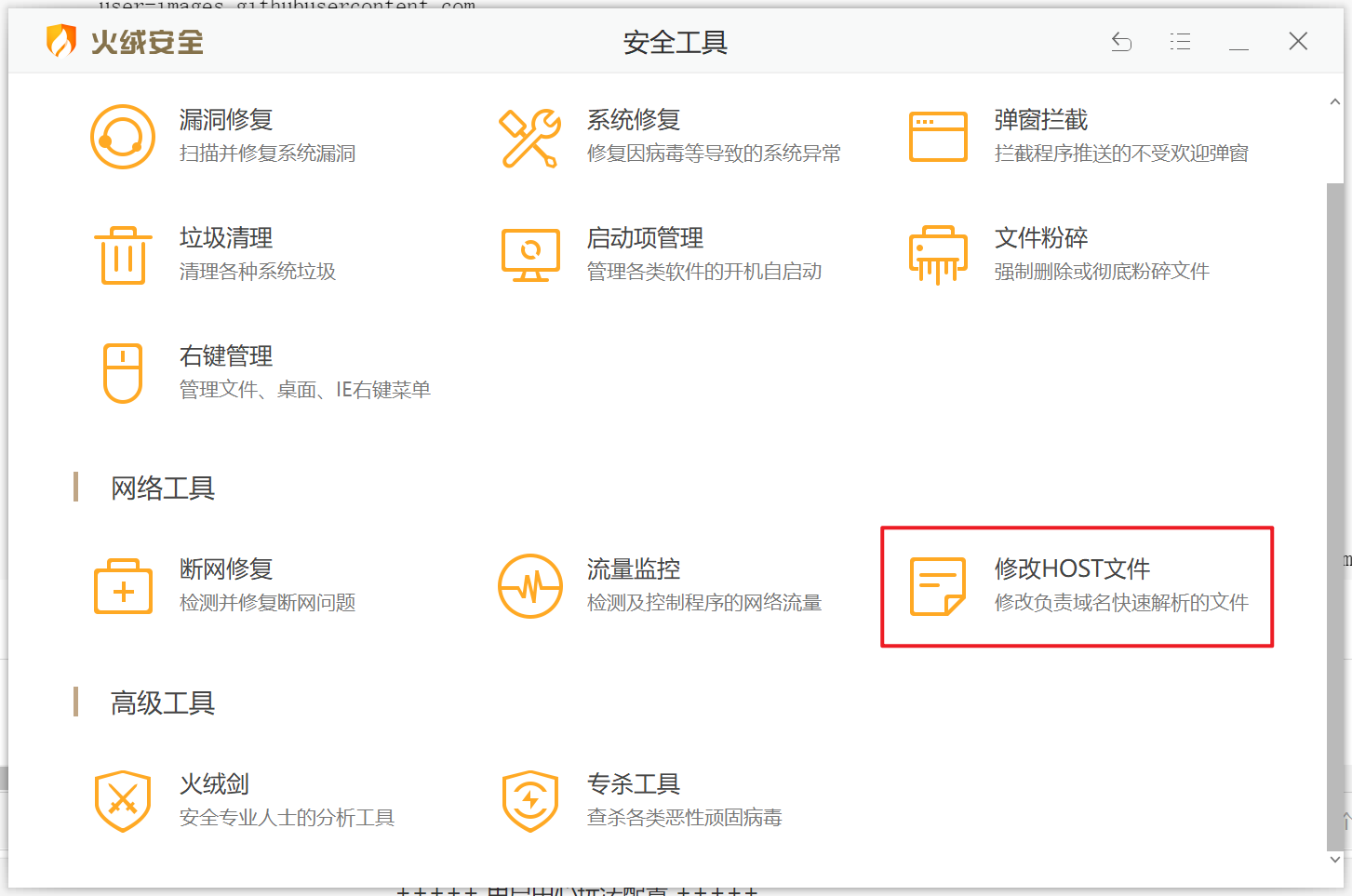The width and height of the screenshot is (1352, 896).
Task: Open 修改HOST文件 note icon
Action: point(938,586)
